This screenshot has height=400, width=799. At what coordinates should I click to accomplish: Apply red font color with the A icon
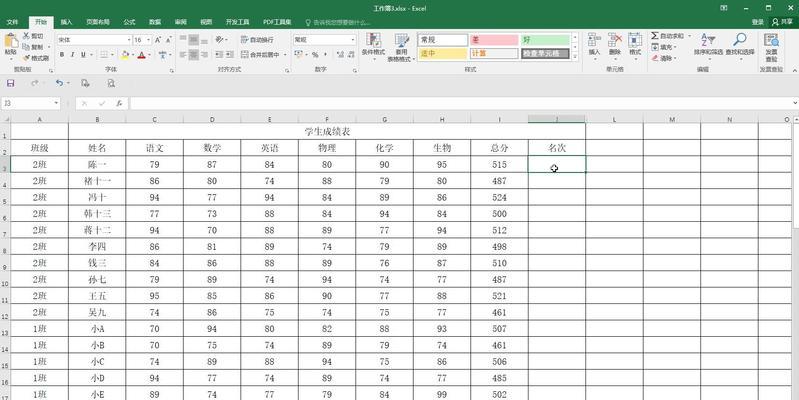tap(141, 55)
